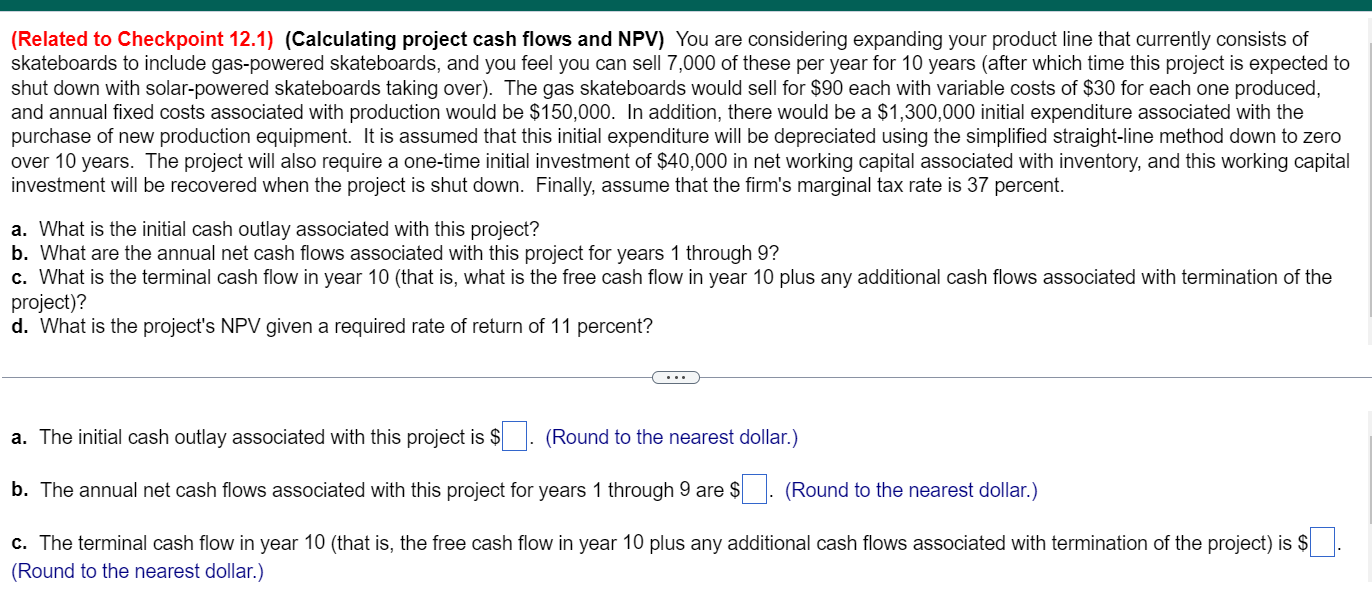Place cursor in the initial cash outlay field

pos(511,433)
